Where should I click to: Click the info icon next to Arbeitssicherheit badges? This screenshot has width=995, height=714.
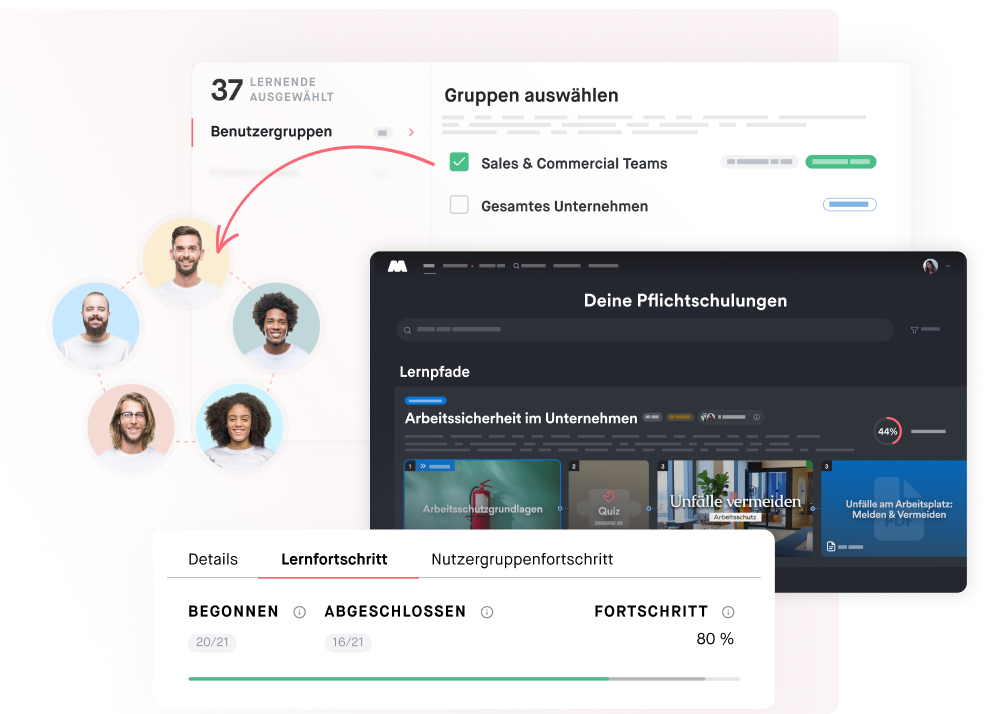(x=756, y=416)
